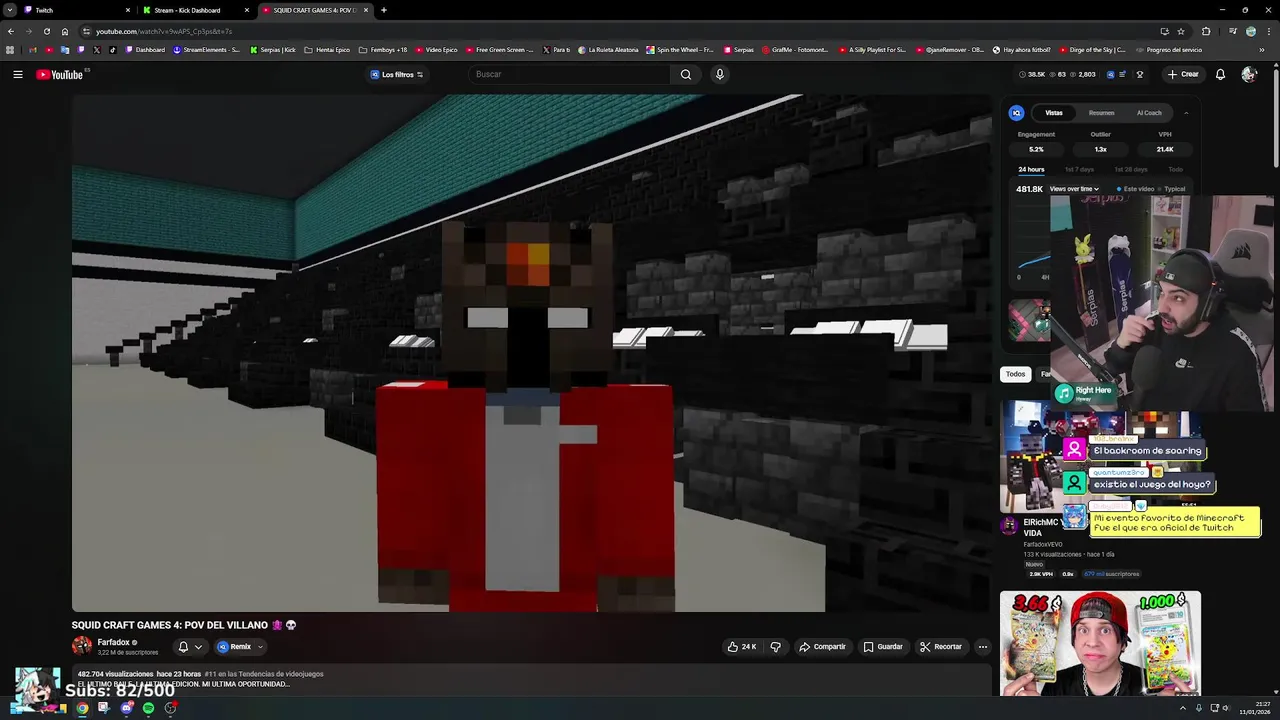Select the 24 hours range tab

pos(1031,169)
